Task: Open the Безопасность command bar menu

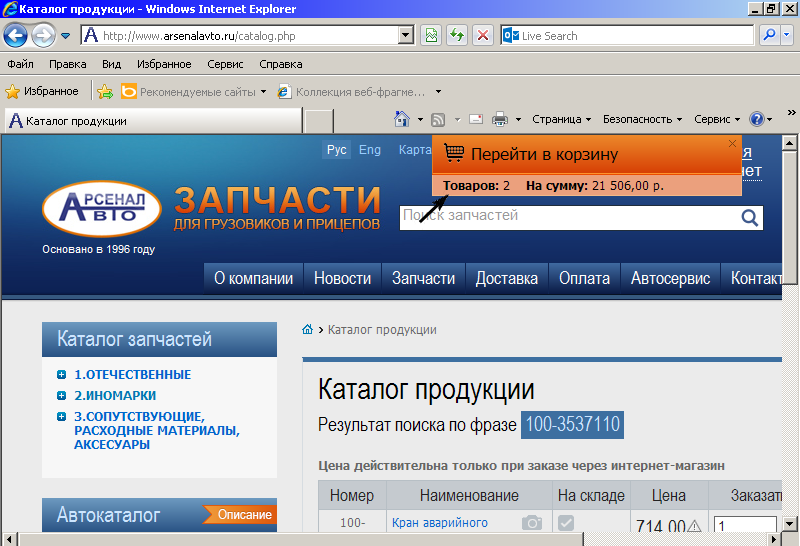Action: tap(642, 119)
